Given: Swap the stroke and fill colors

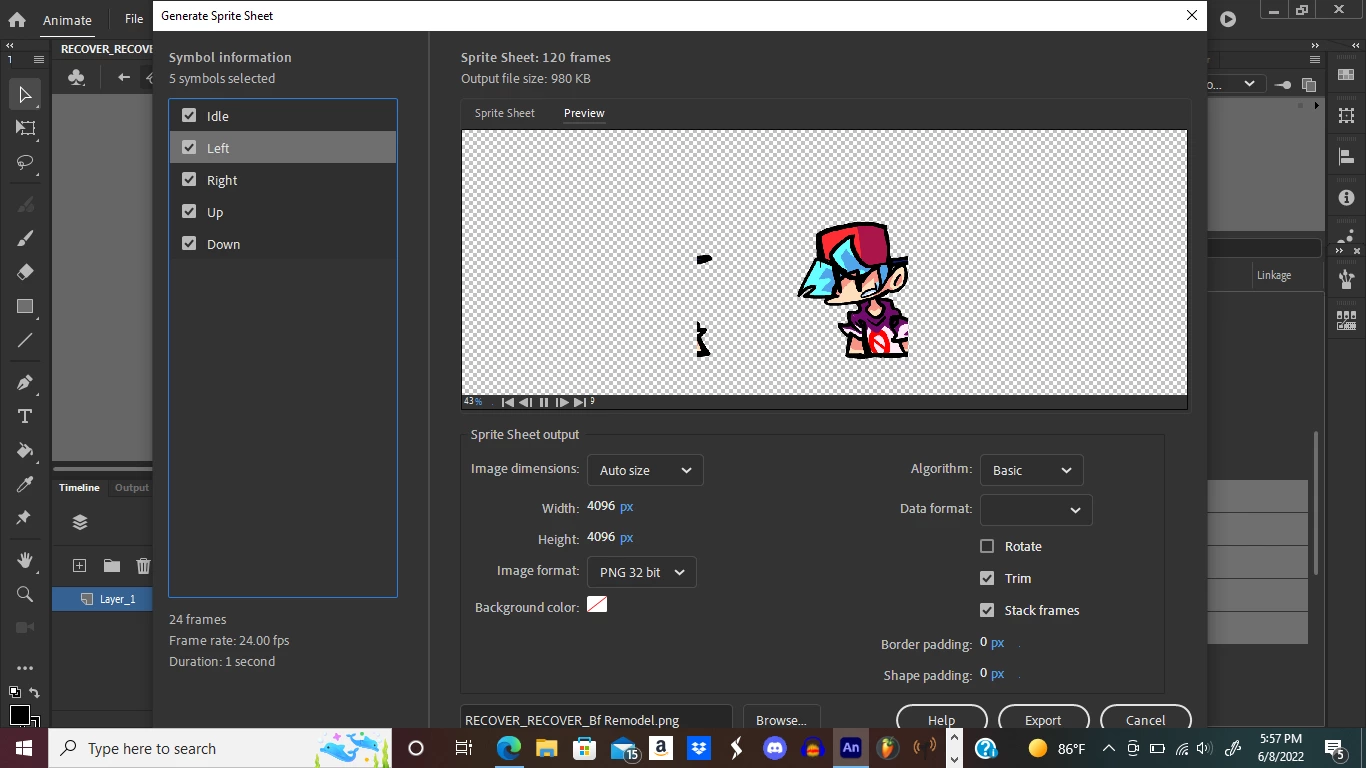Looking at the screenshot, I should [34, 692].
